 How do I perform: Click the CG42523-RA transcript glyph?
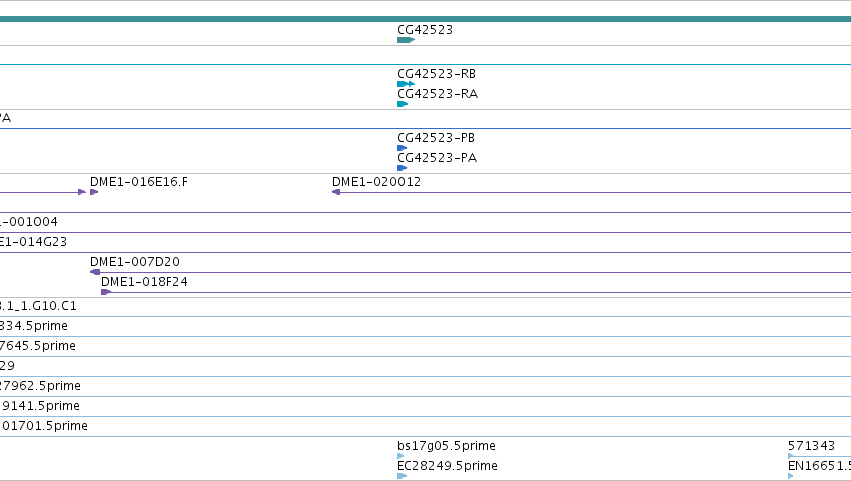coord(403,104)
